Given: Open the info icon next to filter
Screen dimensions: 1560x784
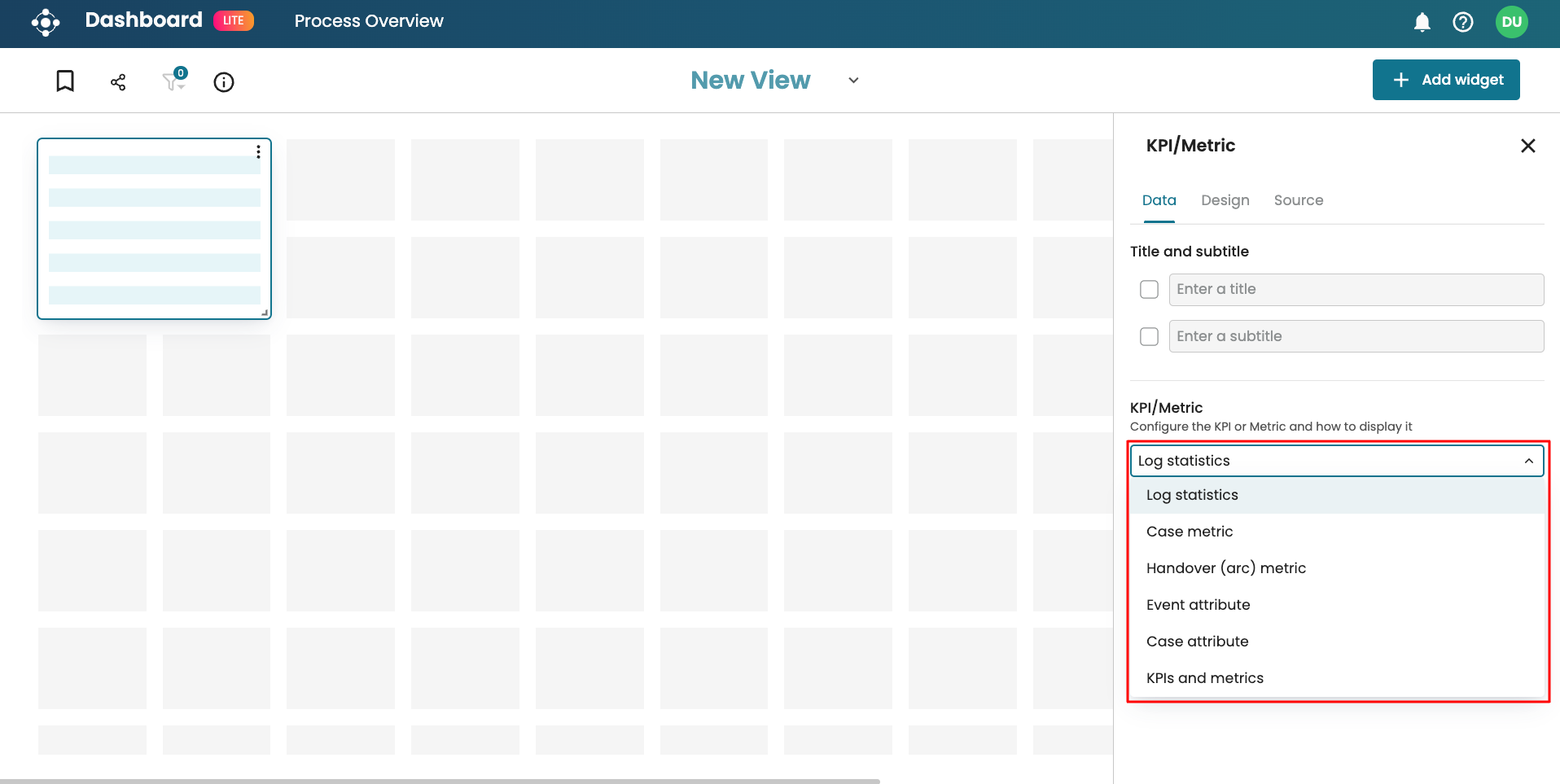Looking at the screenshot, I should pyautogui.click(x=224, y=82).
